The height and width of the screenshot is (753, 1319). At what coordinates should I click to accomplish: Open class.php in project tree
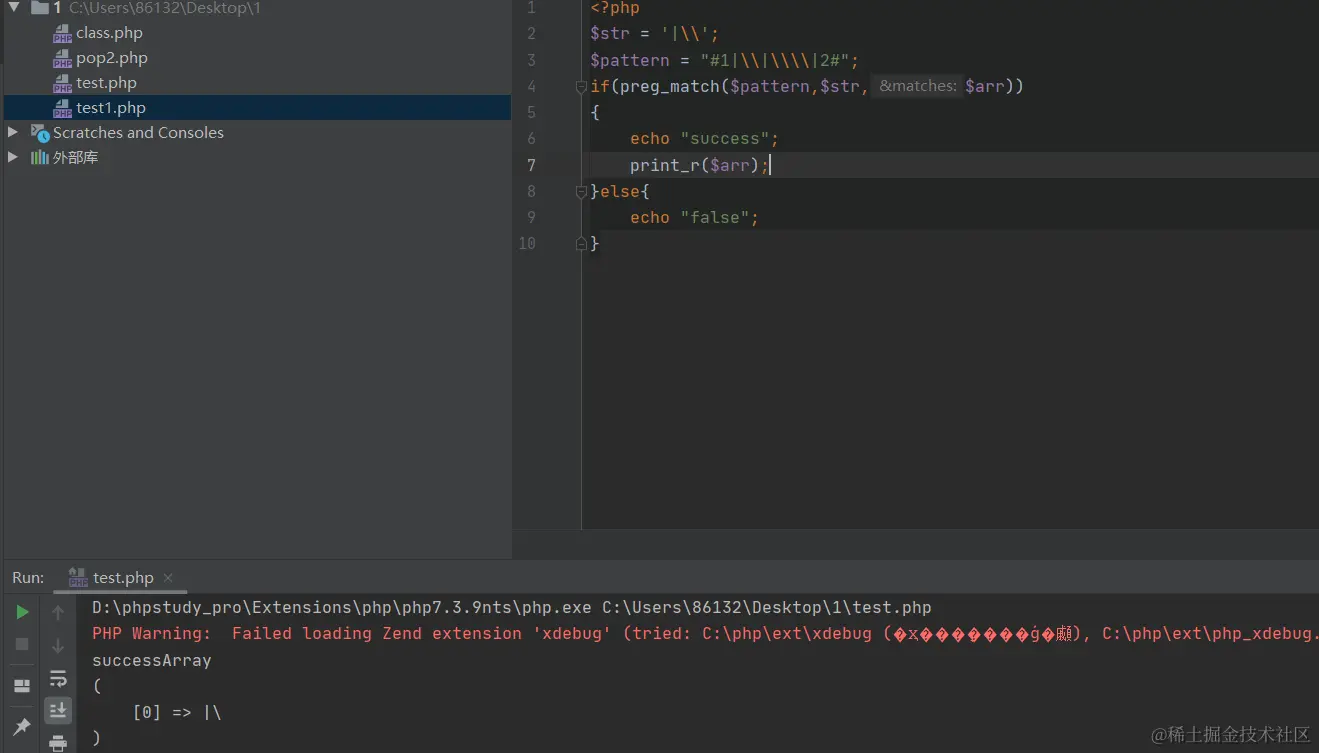click(109, 33)
